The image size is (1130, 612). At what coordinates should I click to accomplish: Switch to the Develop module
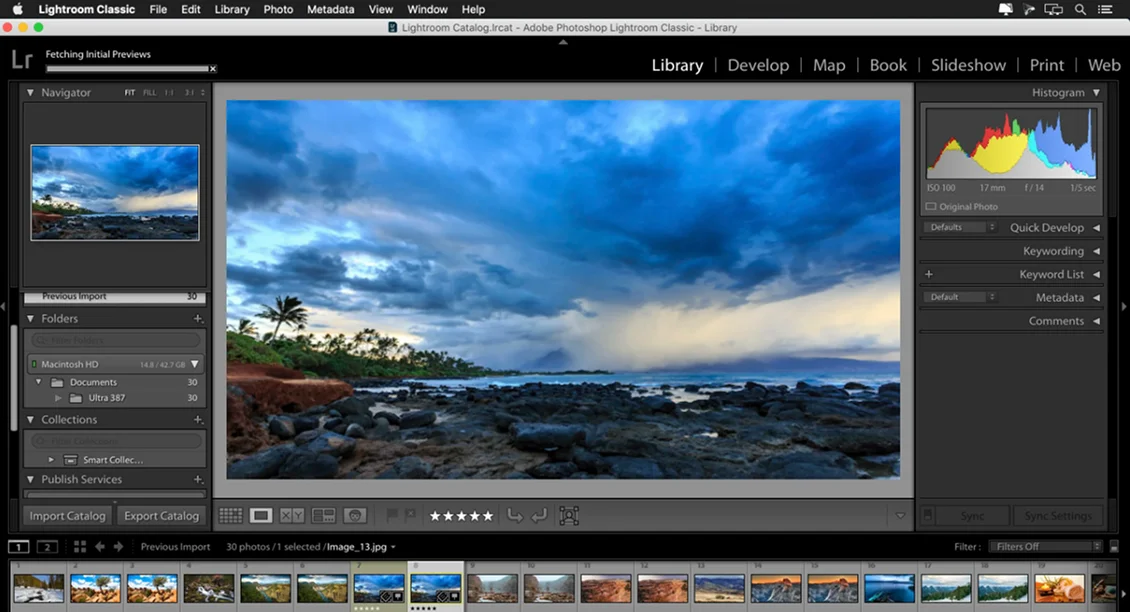click(x=758, y=65)
